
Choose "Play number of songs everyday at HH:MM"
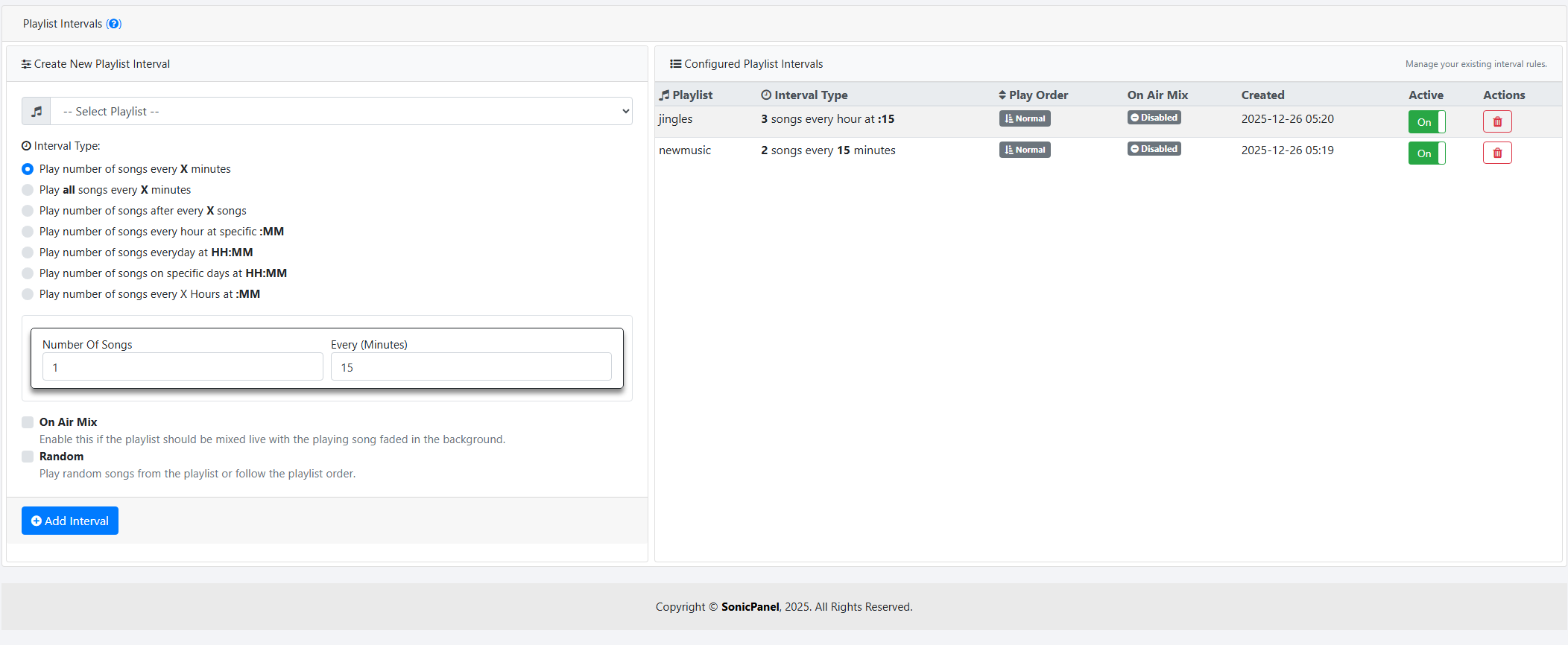(x=28, y=252)
